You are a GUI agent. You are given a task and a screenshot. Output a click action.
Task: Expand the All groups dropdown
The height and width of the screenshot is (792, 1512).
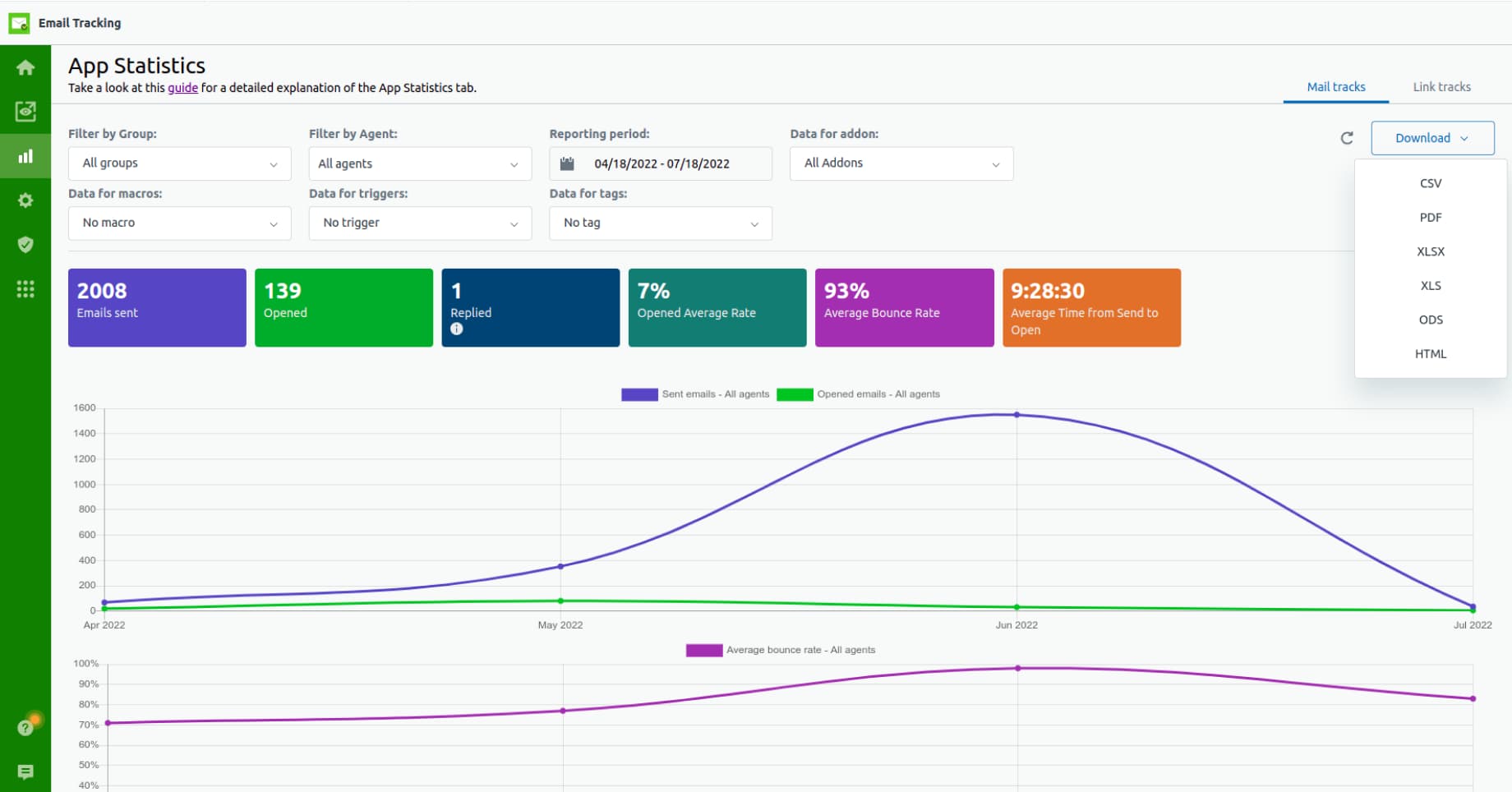click(x=179, y=163)
